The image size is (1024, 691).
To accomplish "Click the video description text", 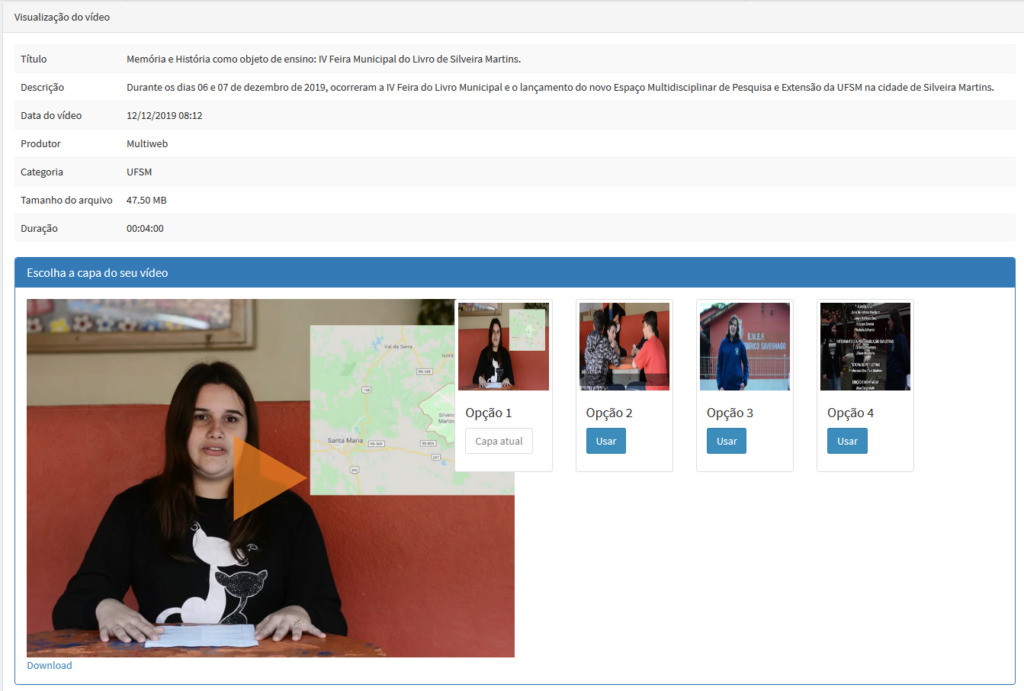I will coord(559,87).
